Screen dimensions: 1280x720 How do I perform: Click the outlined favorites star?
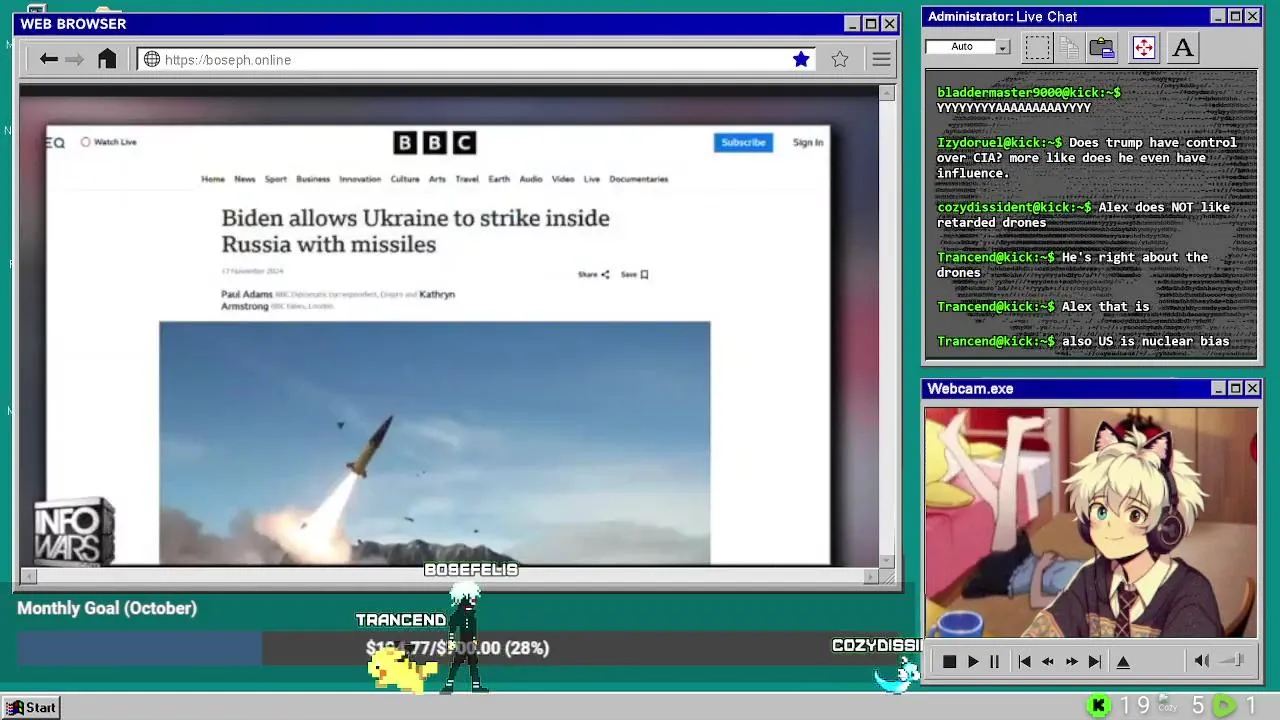840,59
